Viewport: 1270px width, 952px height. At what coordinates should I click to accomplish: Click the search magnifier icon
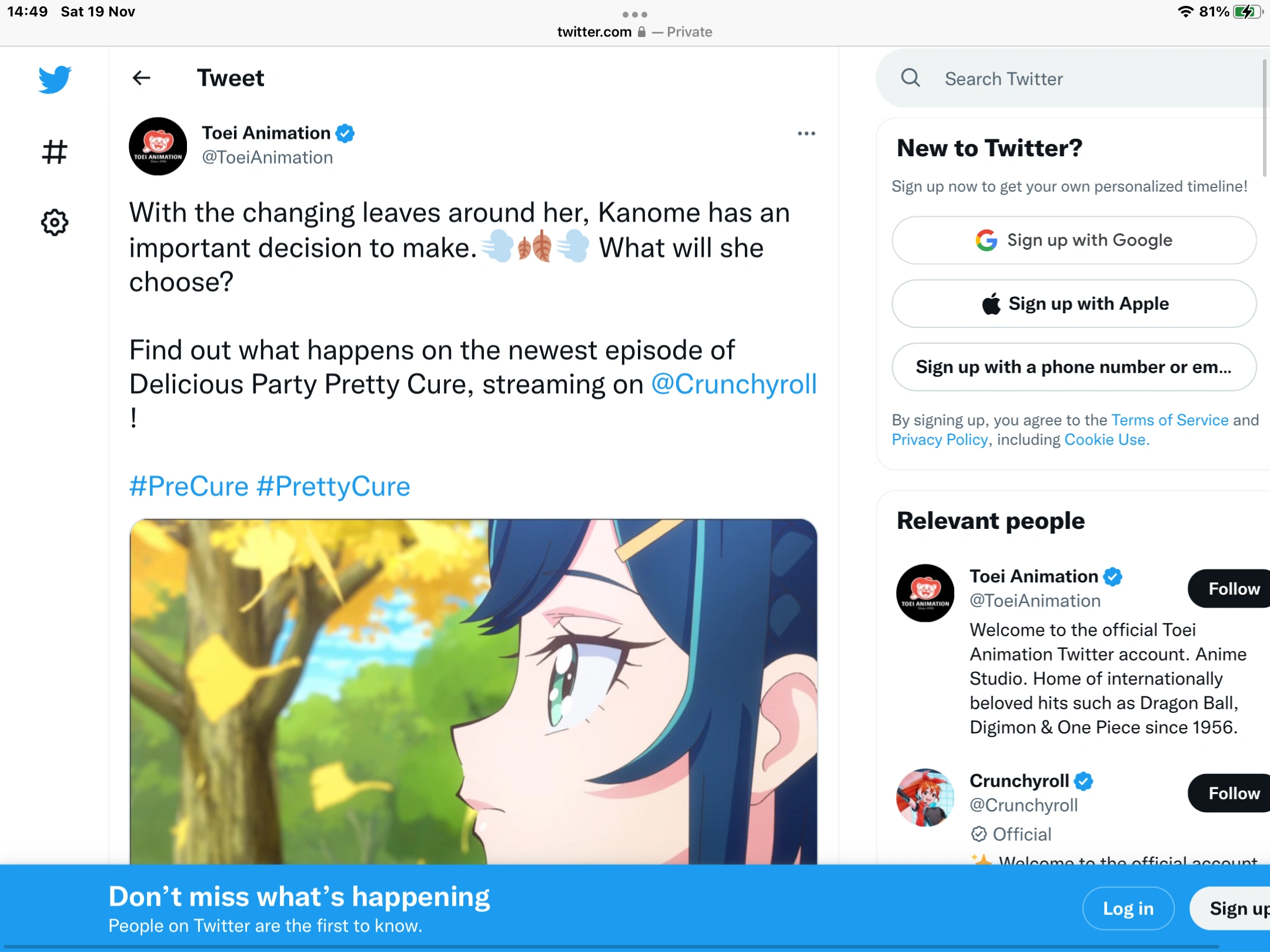(910, 78)
